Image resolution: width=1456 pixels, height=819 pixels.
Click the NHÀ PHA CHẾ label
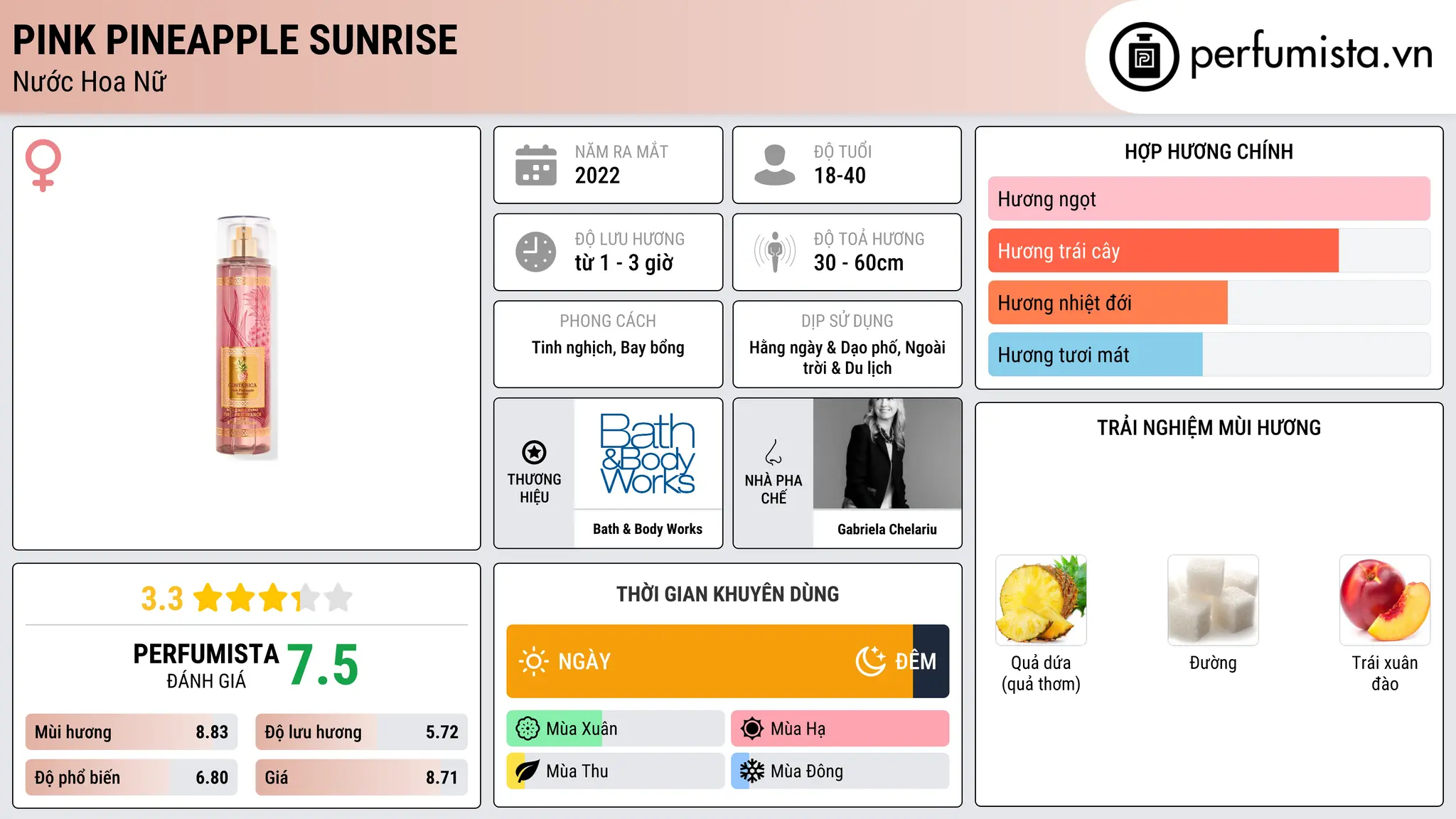tap(773, 489)
